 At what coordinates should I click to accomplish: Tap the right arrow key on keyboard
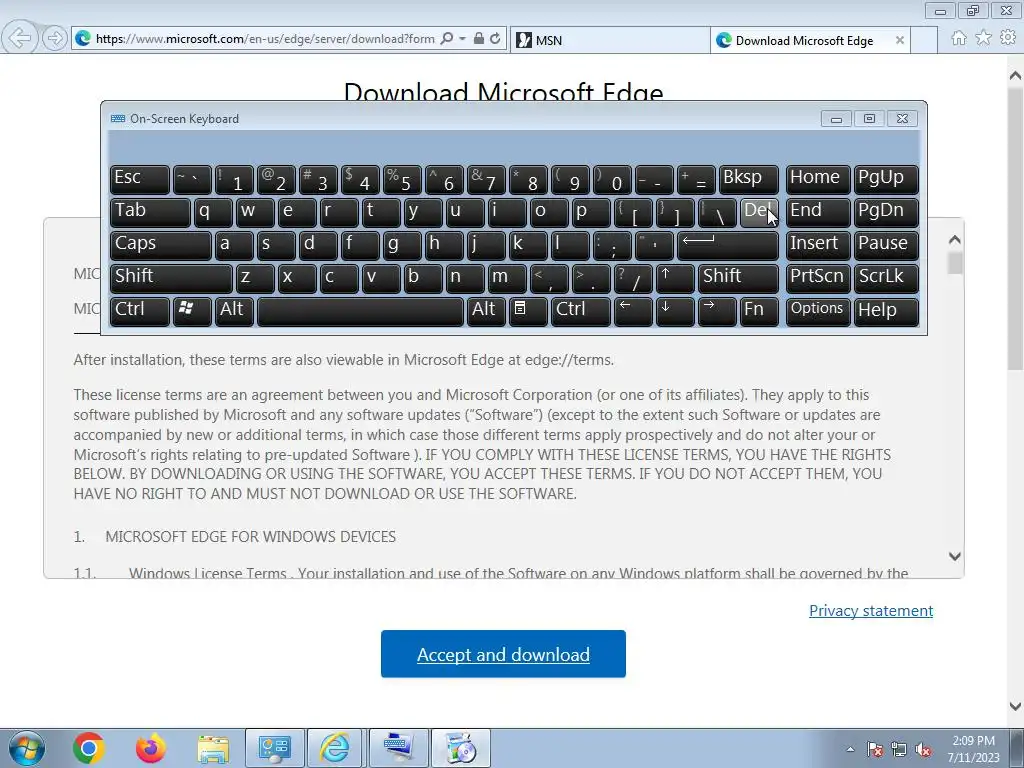[x=716, y=310]
